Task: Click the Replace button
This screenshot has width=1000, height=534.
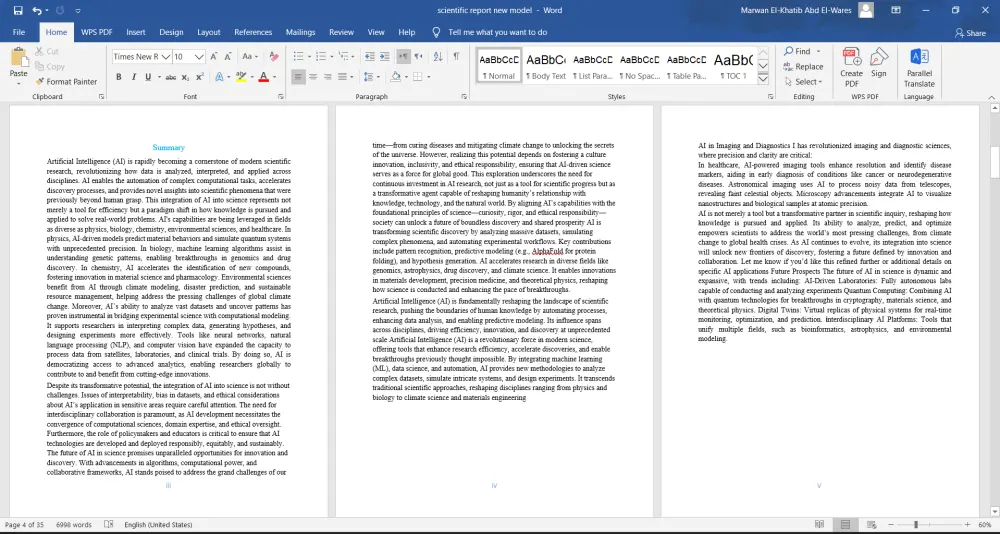Action: click(804, 66)
